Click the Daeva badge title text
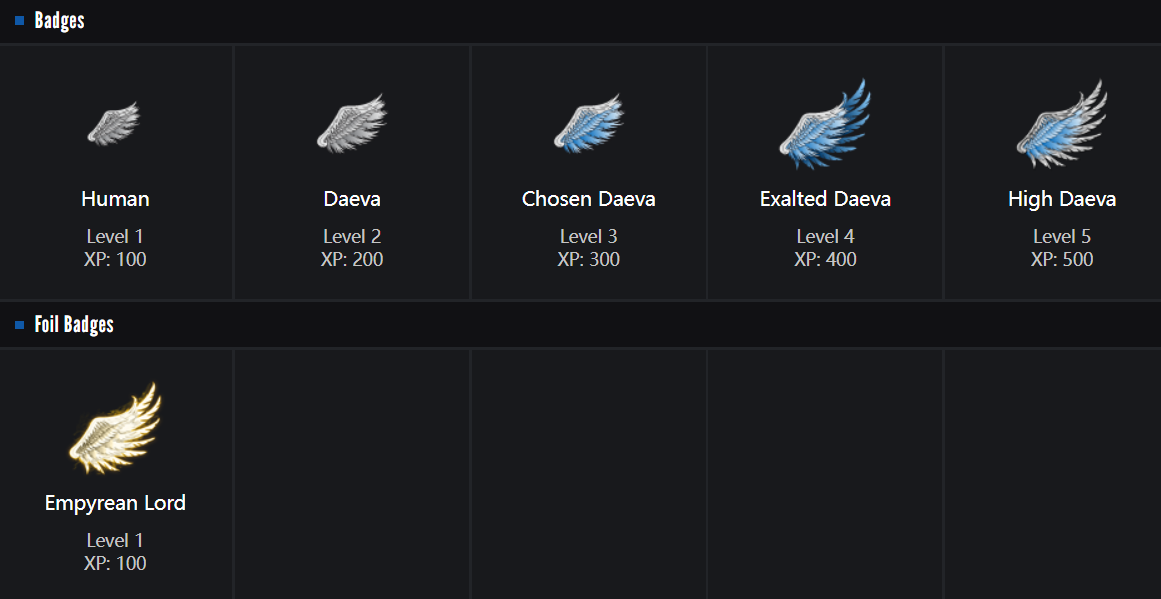The image size is (1161, 599). [352, 199]
